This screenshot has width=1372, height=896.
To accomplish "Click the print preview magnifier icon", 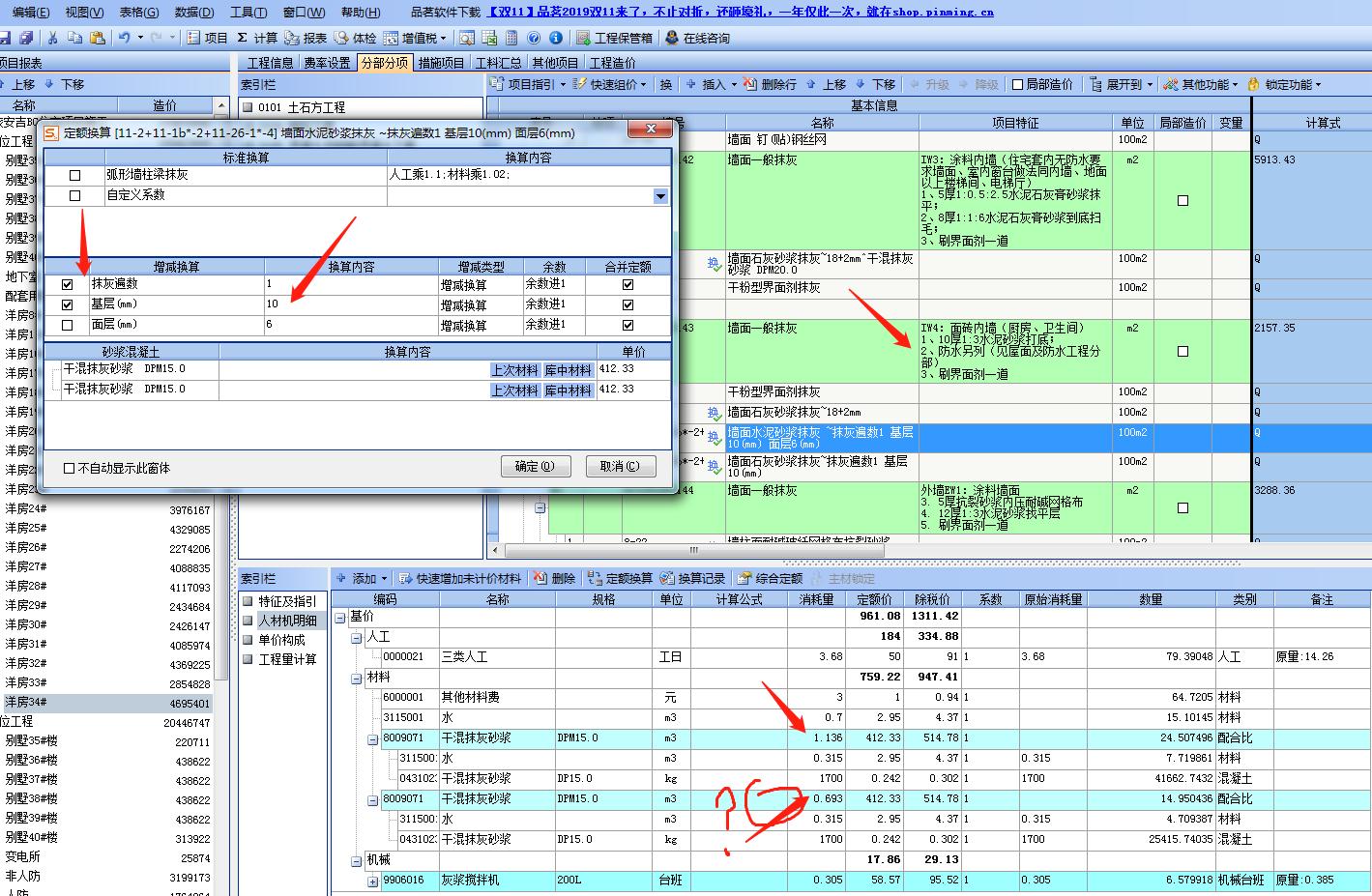I will point(467,38).
